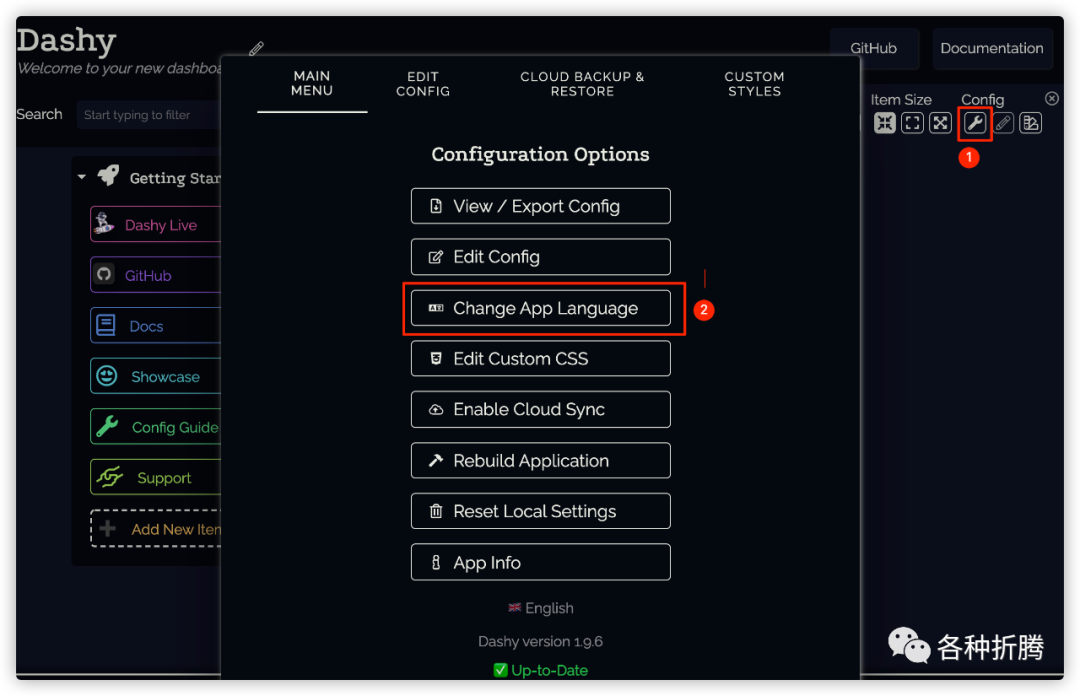This screenshot has height=696, width=1080.
Task: Click Change App Language button
Action: pyautogui.click(x=541, y=308)
